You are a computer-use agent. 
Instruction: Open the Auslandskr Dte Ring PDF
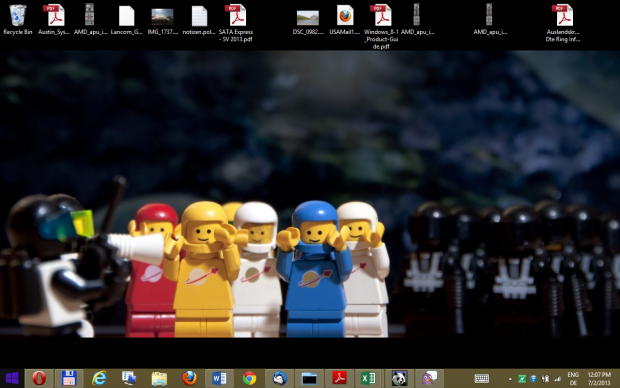pos(563,23)
